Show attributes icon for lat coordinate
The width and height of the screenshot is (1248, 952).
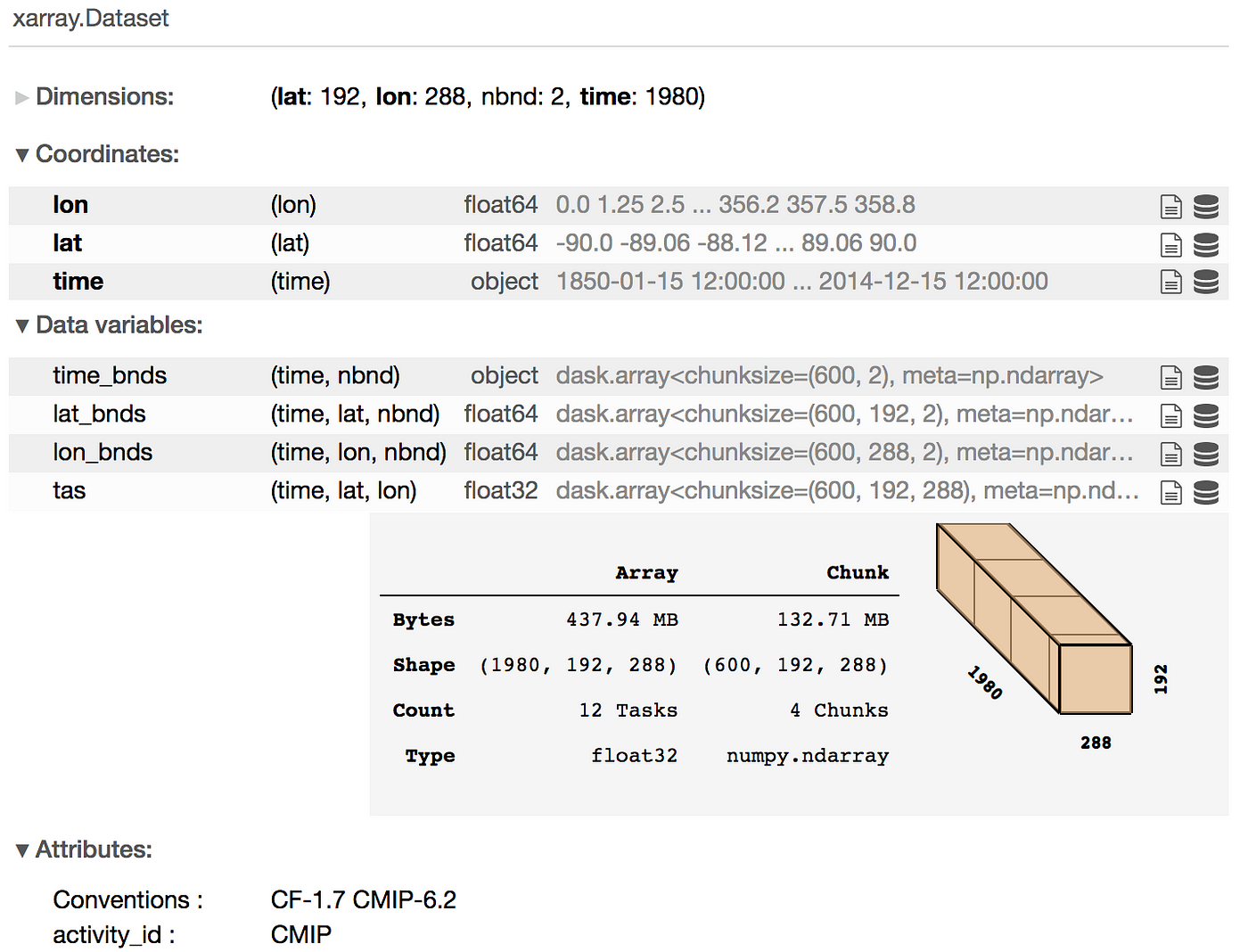1170,245
